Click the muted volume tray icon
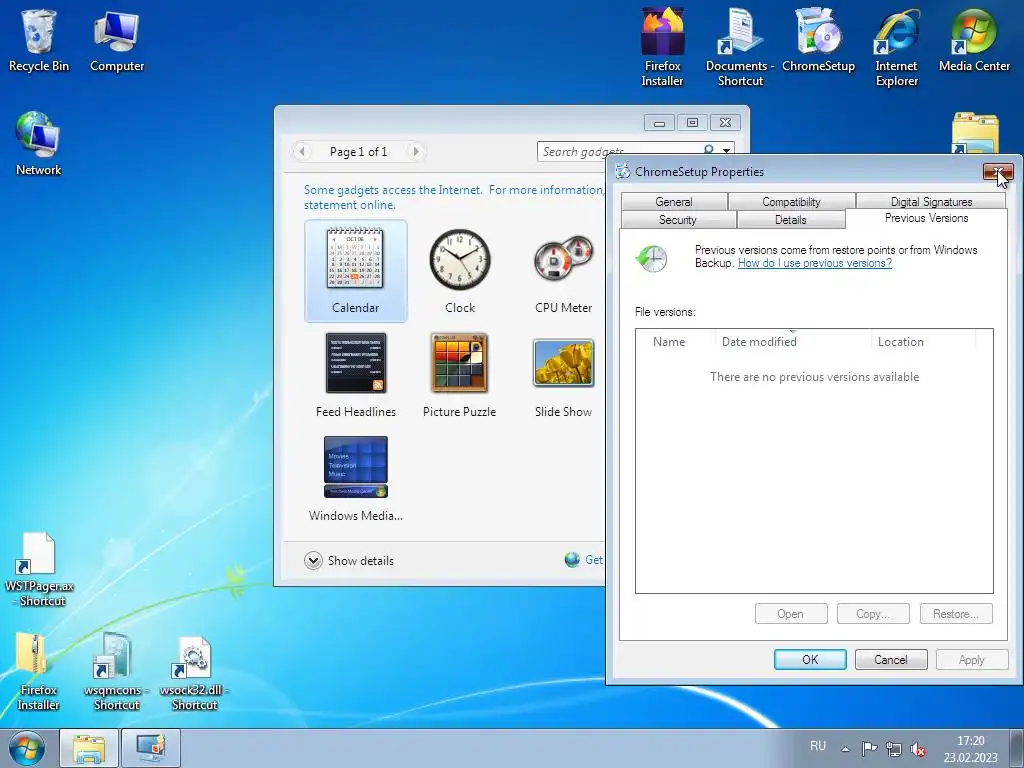The height and width of the screenshot is (768, 1024). (918, 749)
